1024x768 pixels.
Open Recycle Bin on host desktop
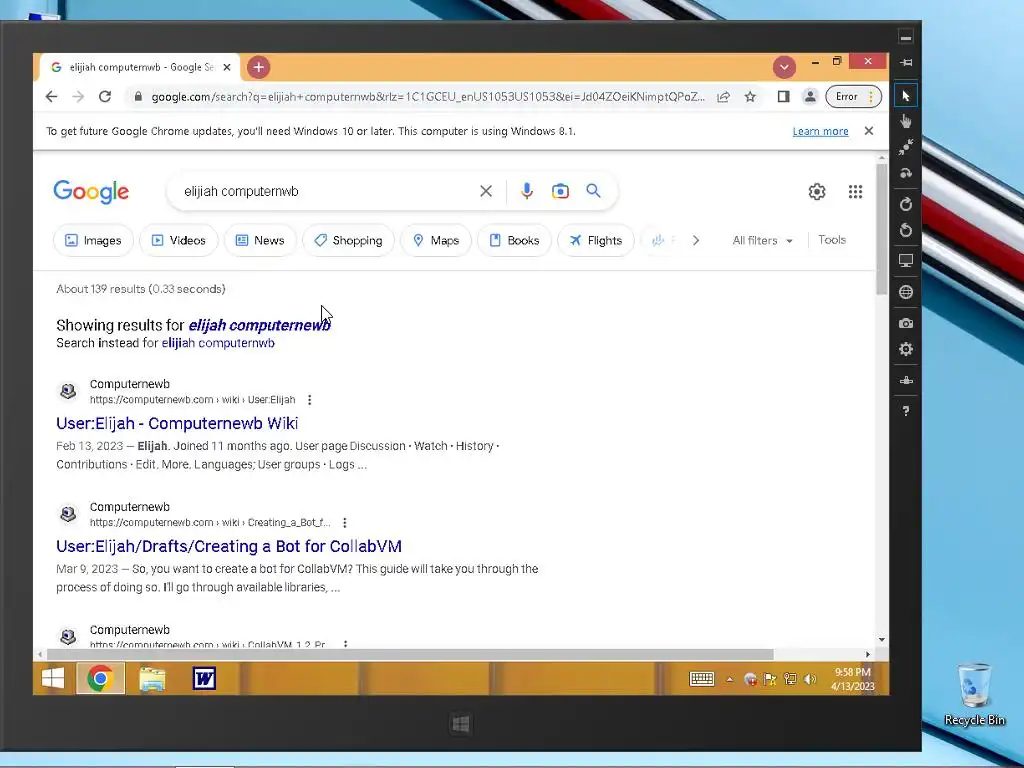point(974,694)
